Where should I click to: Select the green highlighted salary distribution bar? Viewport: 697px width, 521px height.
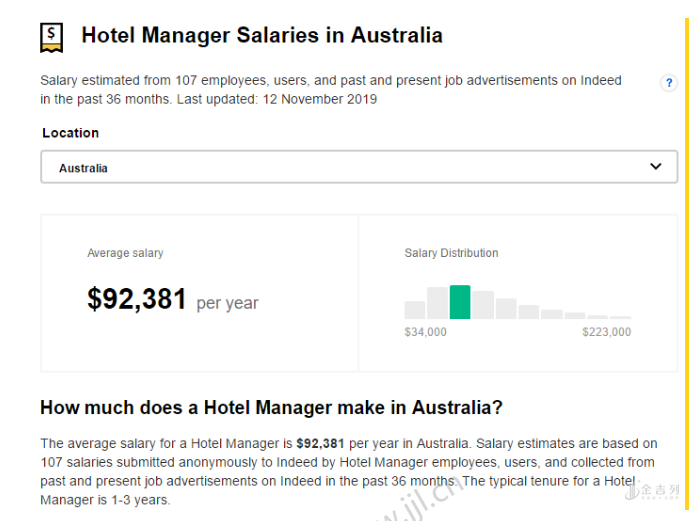tap(460, 302)
